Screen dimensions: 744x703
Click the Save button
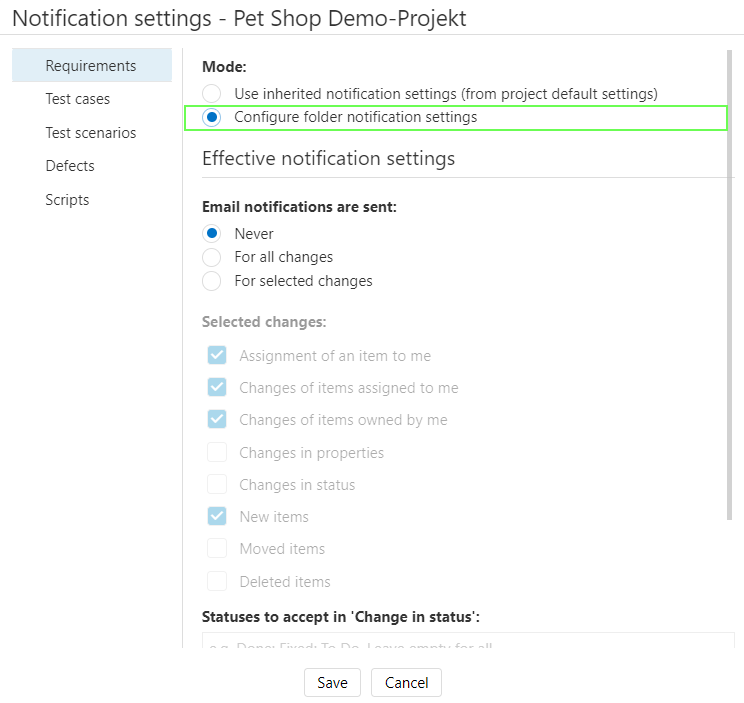point(332,683)
